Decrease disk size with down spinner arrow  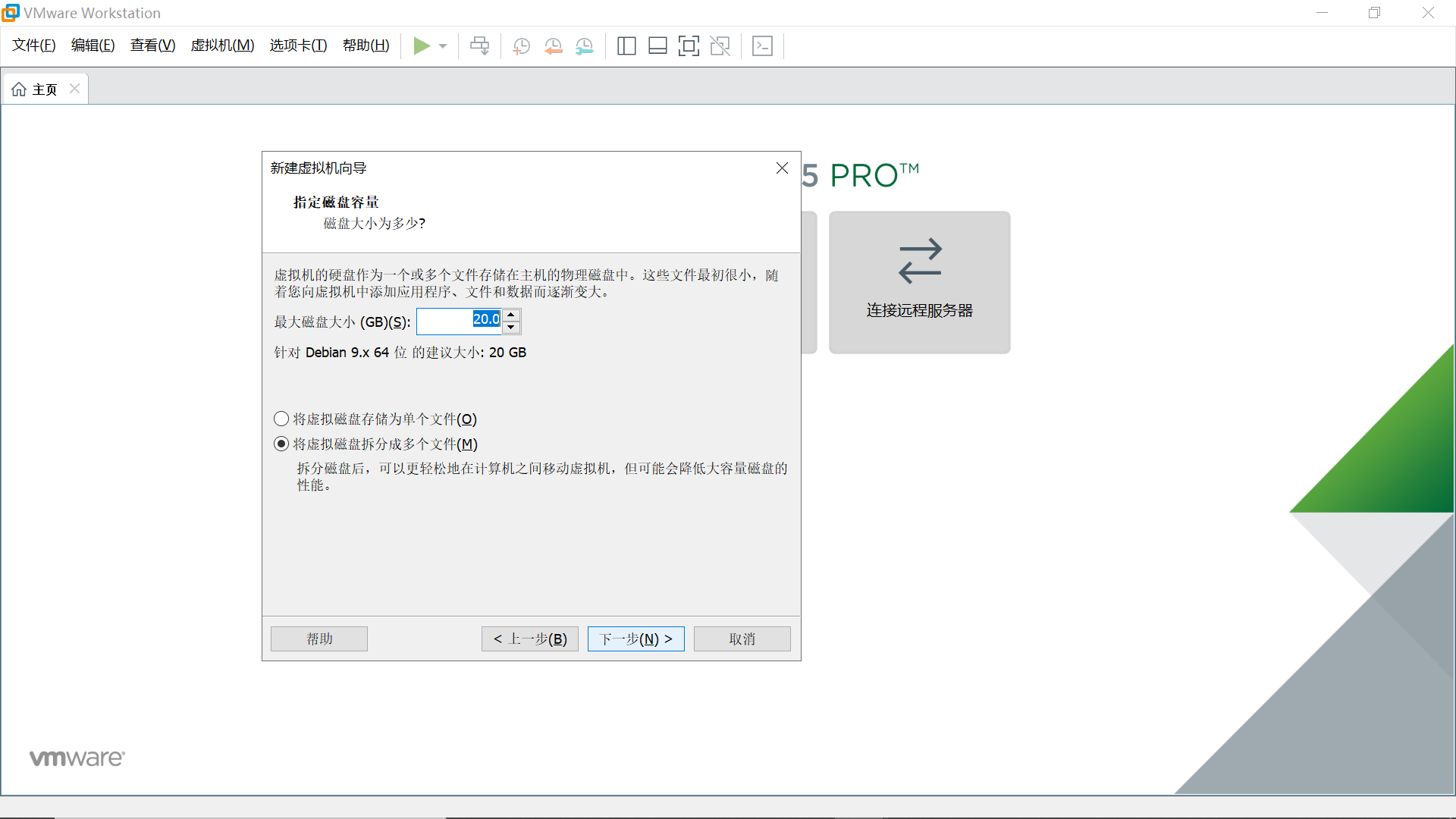(511, 328)
